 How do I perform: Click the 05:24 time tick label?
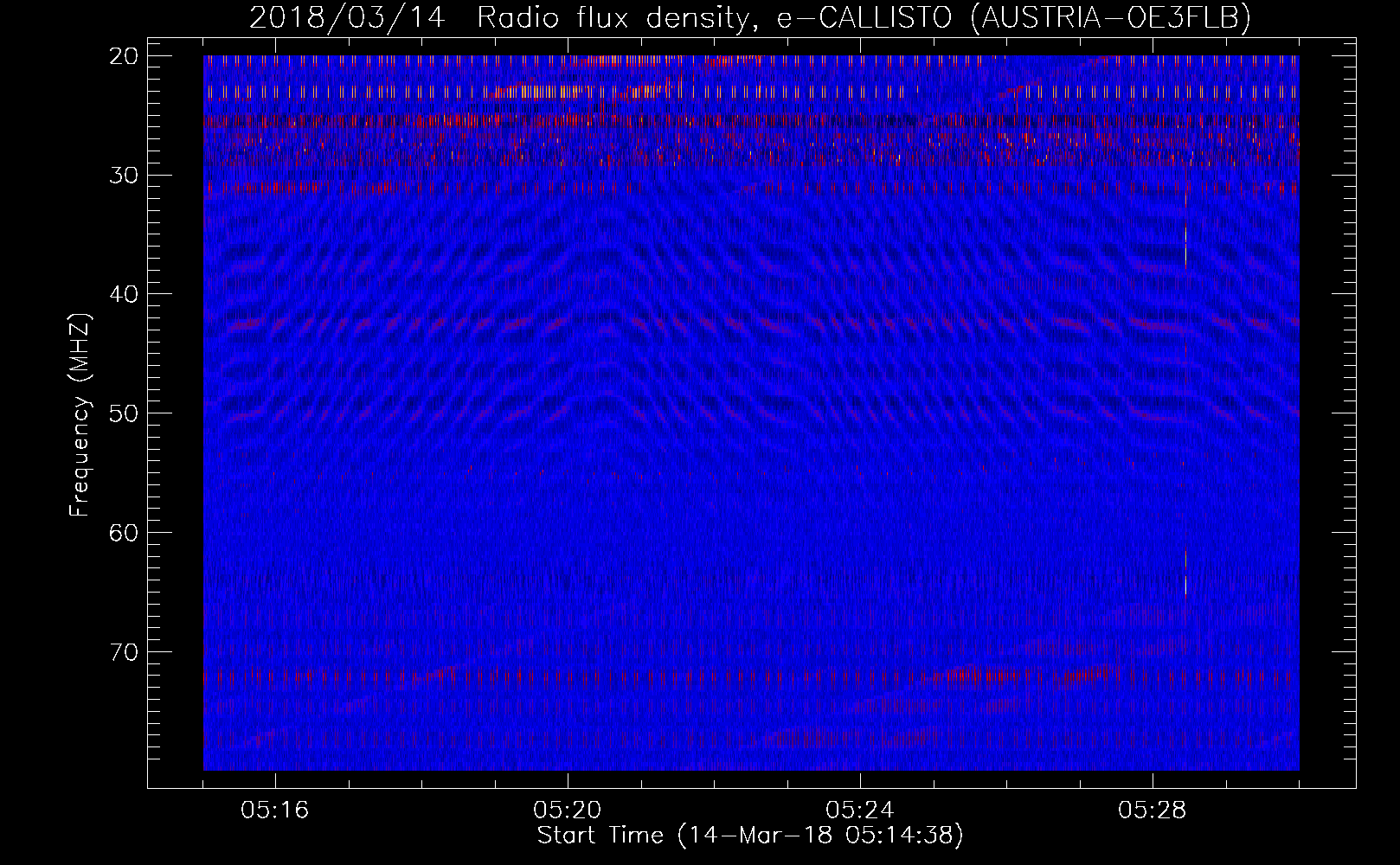coord(860,811)
